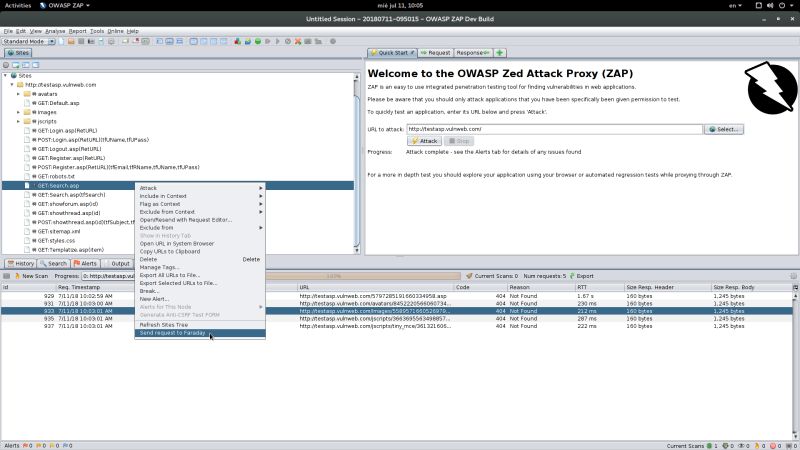Click the Persist Session toolbar icon
The height and width of the screenshot is (450, 800).
coord(81,41)
